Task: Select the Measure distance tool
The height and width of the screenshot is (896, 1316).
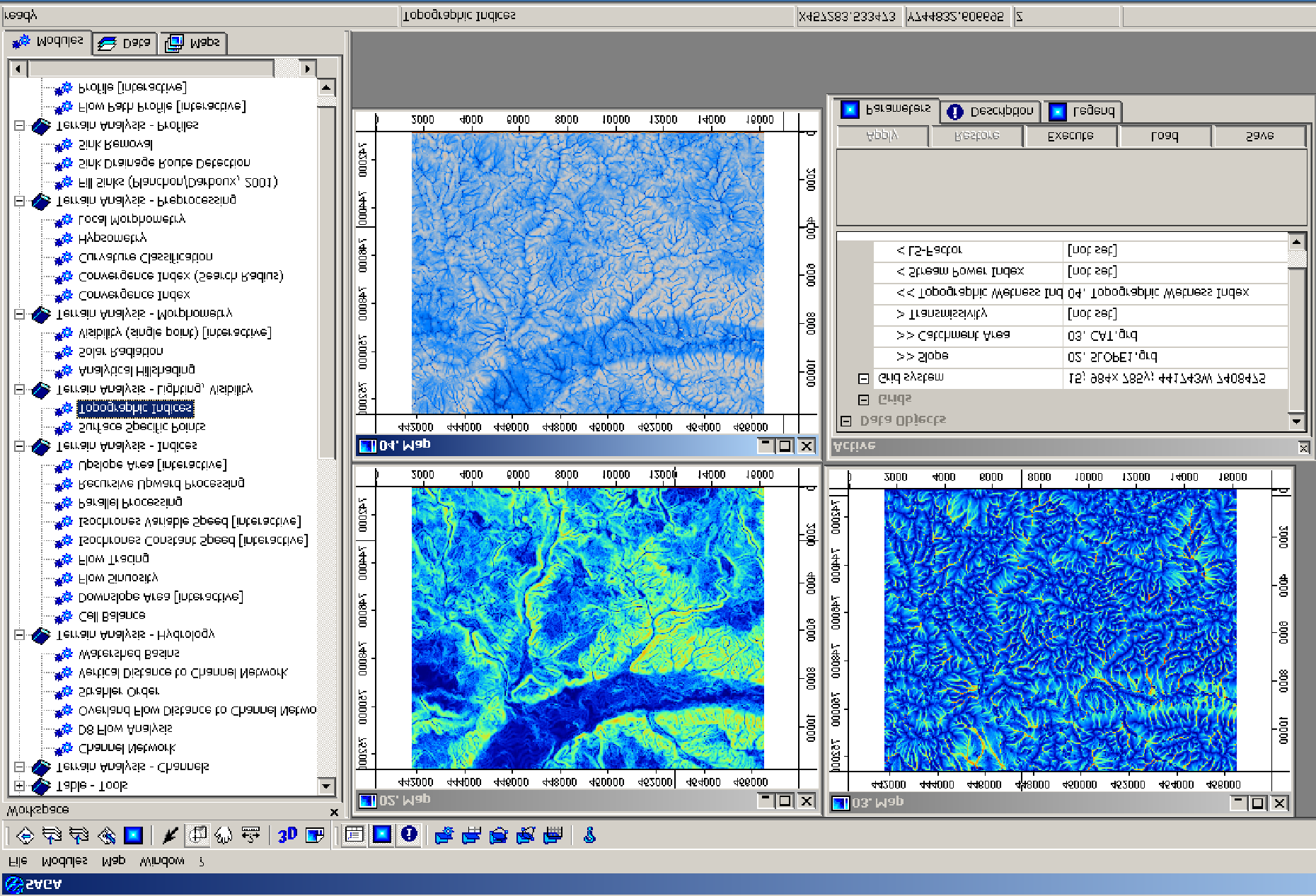Action: pos(250,836)
